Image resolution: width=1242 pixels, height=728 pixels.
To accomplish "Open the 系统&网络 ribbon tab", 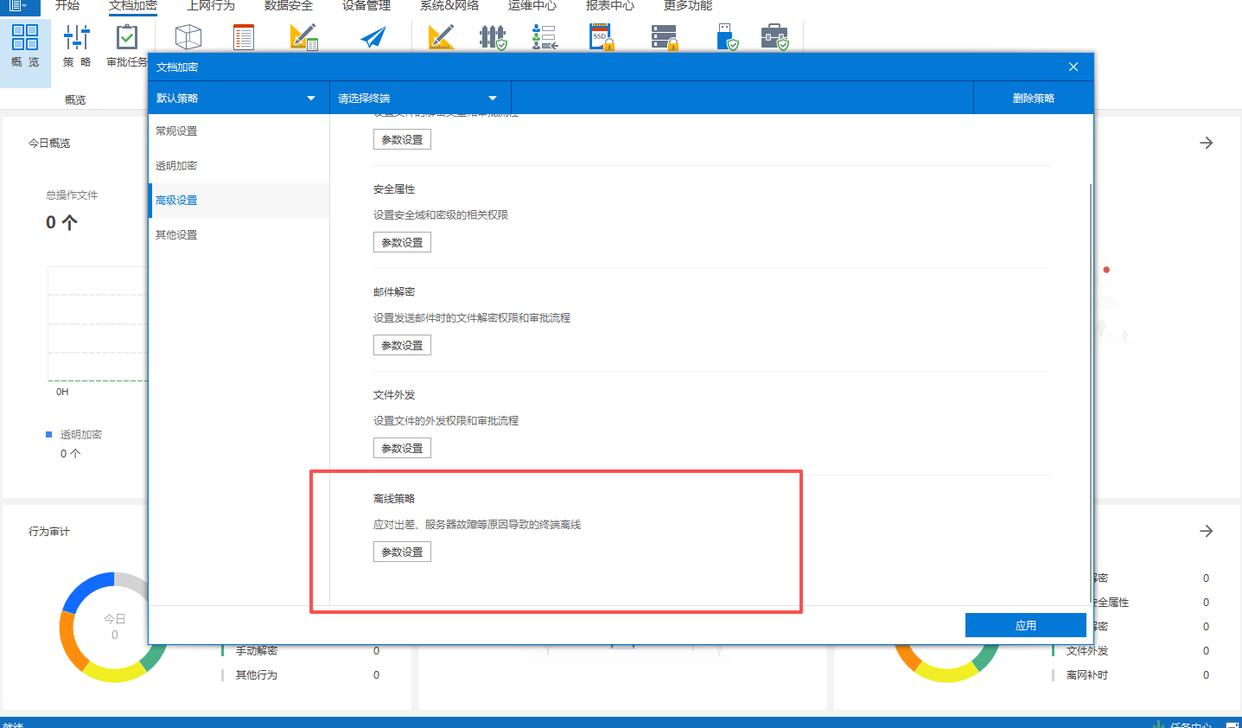I will click(449, 6).
